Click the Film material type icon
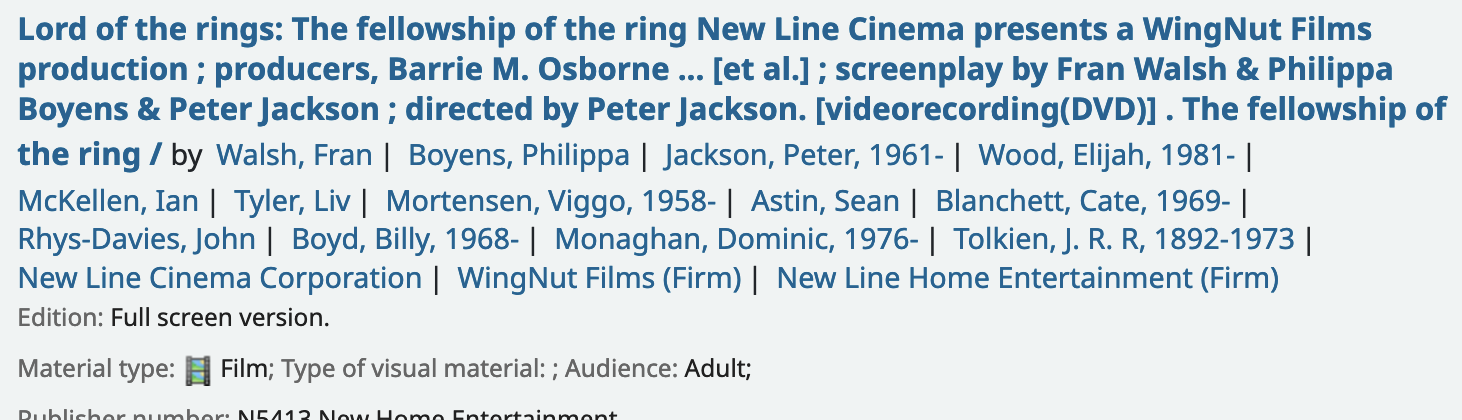This screenshot has width=1462, height=420. pyautogui.click(x=199, y=370)
